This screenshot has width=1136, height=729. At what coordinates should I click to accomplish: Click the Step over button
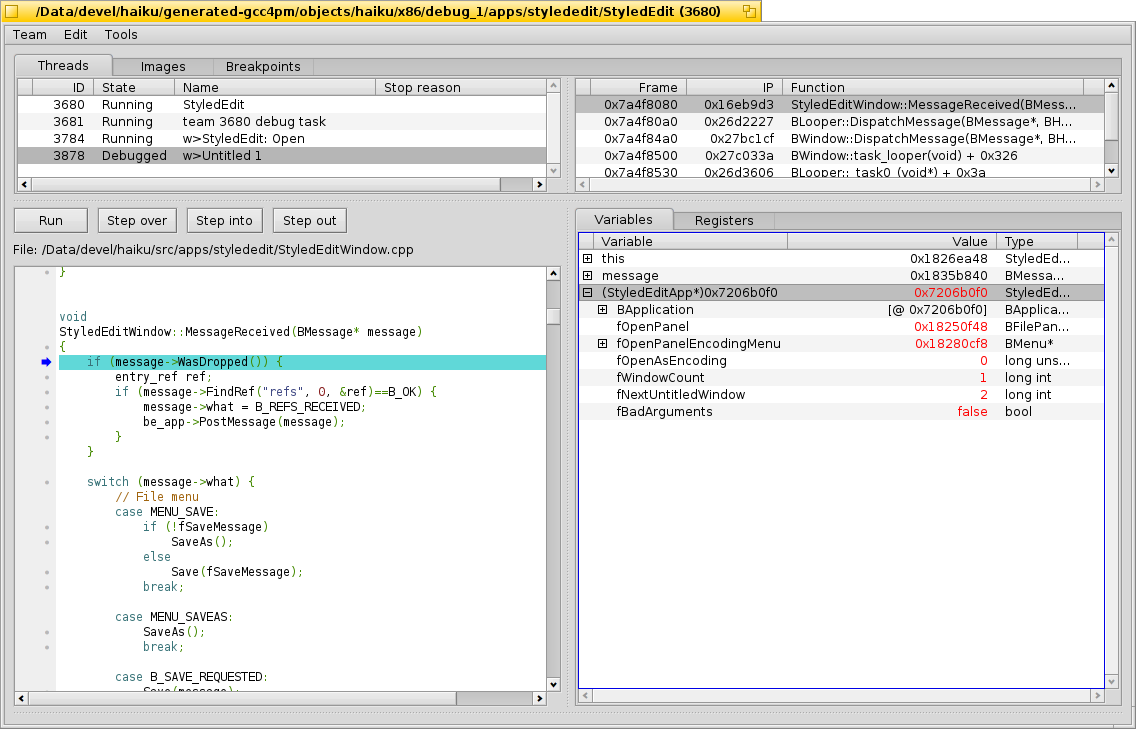(137, 220)
